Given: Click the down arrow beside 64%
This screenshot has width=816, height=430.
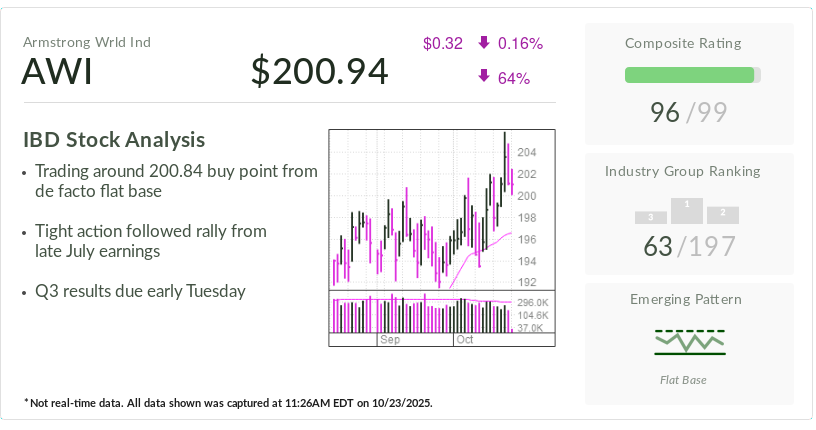Looking at the screenshot, I should [484, 77].
